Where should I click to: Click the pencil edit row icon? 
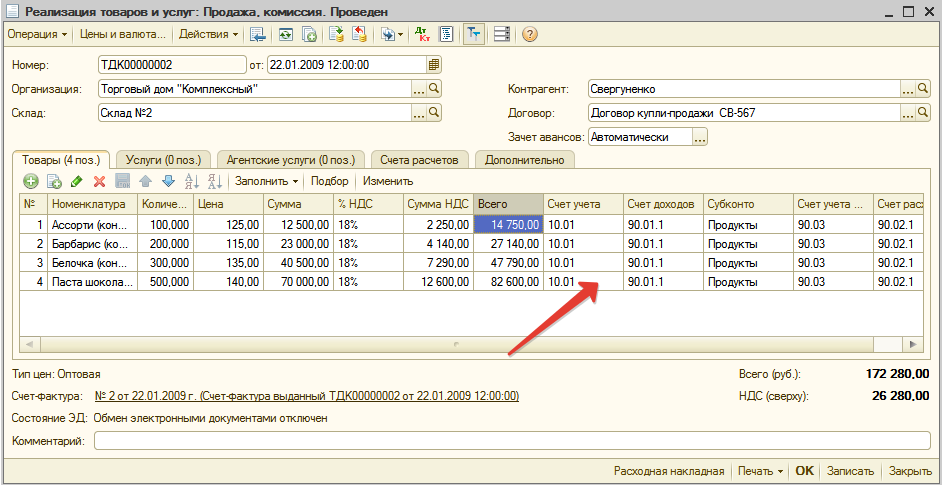coord(77,181)
